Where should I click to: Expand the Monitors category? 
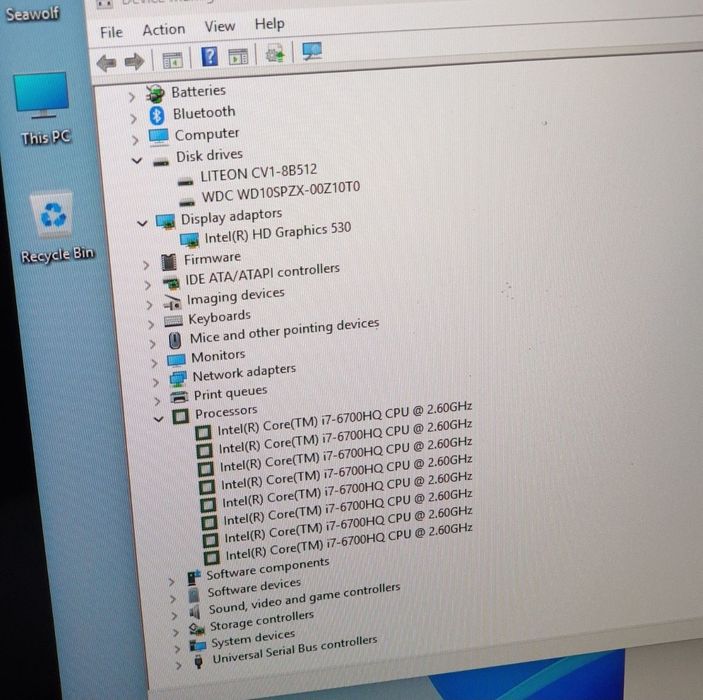tap(155, 363)
